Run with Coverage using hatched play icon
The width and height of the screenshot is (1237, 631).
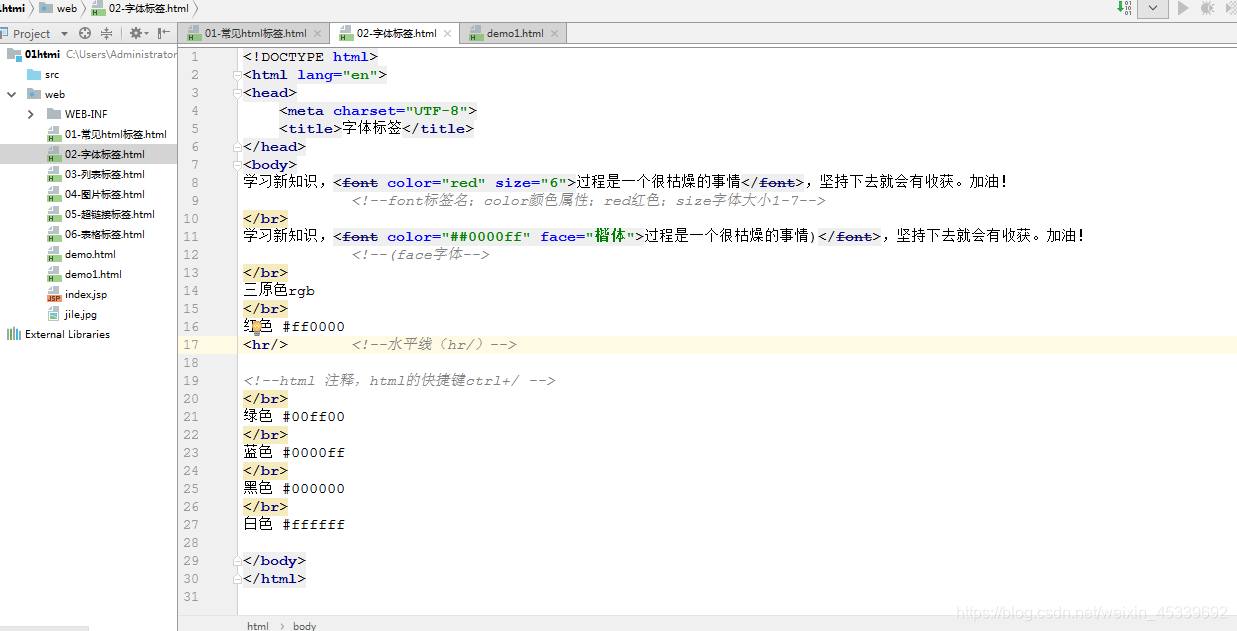tap(1232, 10)
